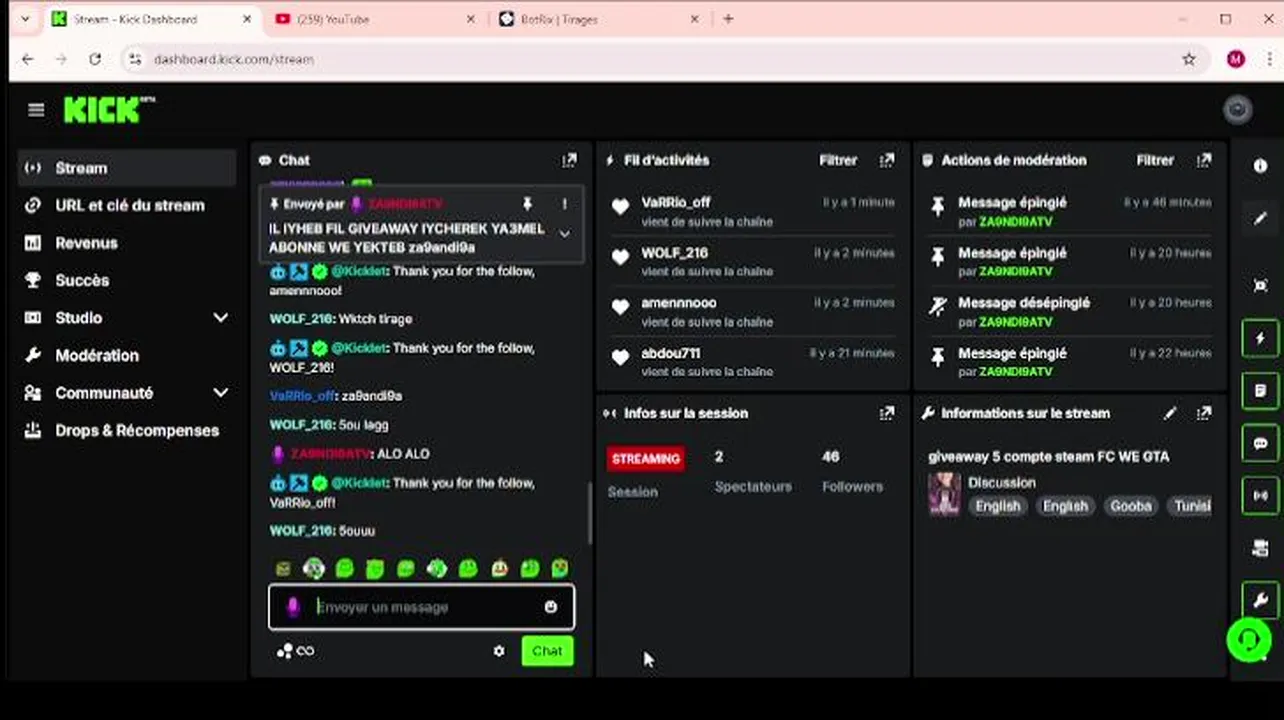1284x720 pixels.
Task: Open chat settings gear icon
Action: (x=499, y=651)
